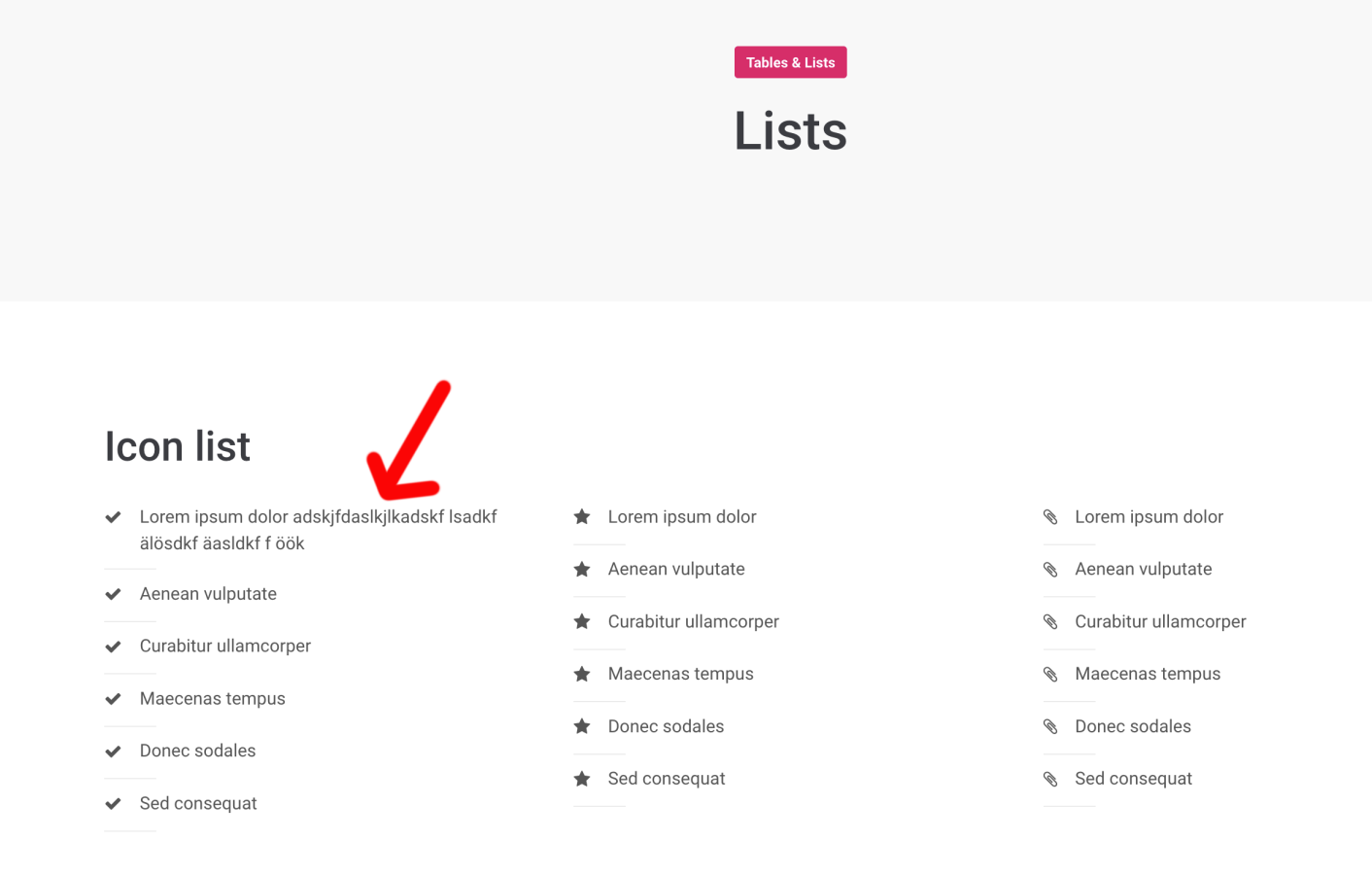Click the checkmark icon beside Donec sodales
The image size is (1372, 875).
tap(114, 752)
